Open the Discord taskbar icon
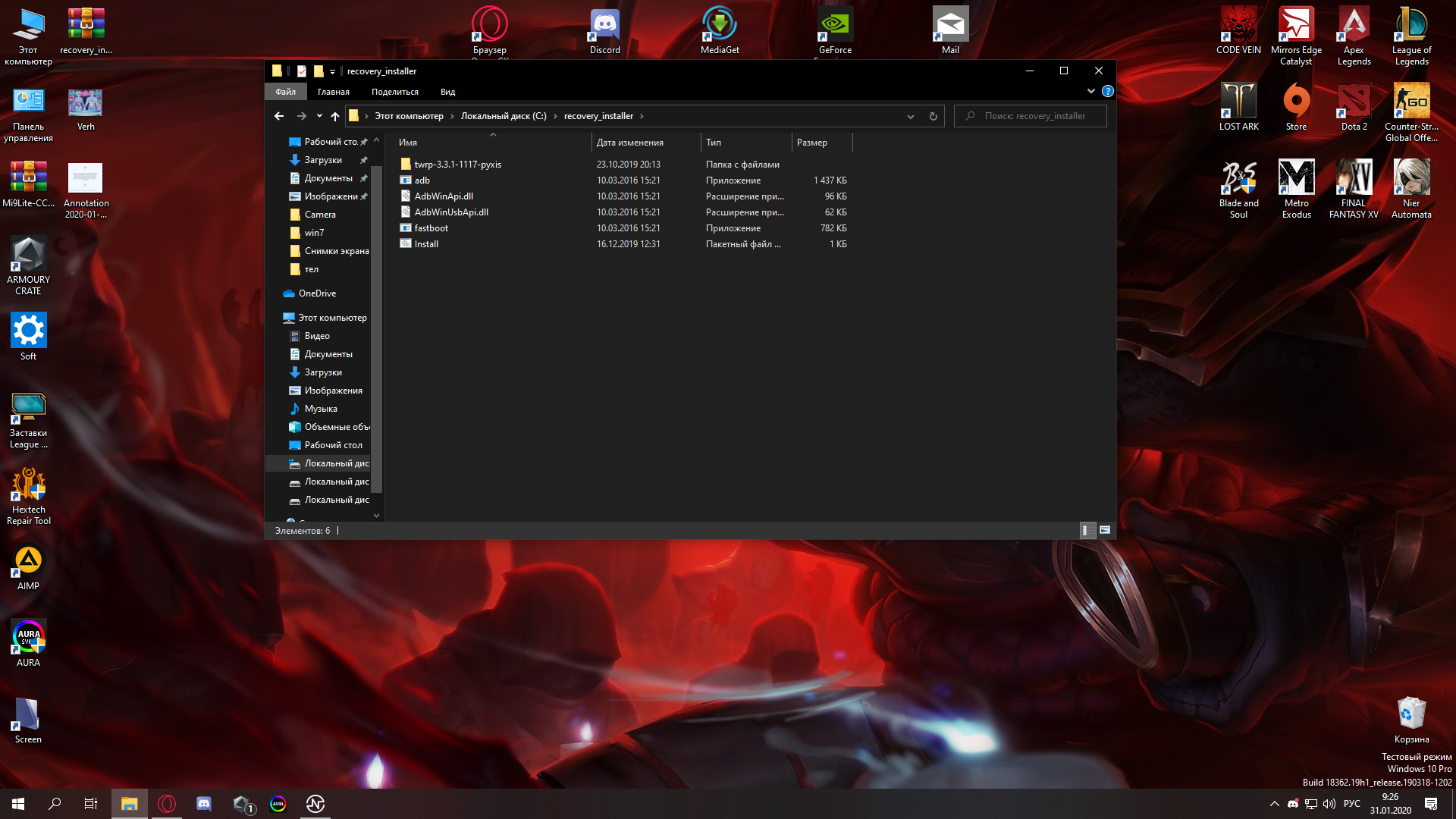Image resolution: width=1456 pixels, height=819 pixels. coord(204,804)
